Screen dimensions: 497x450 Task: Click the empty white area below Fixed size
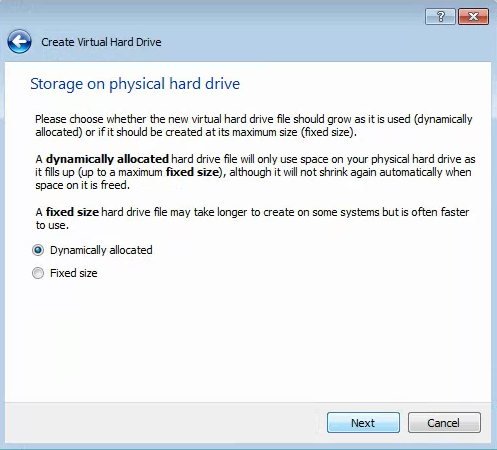[x=248, y=340]
